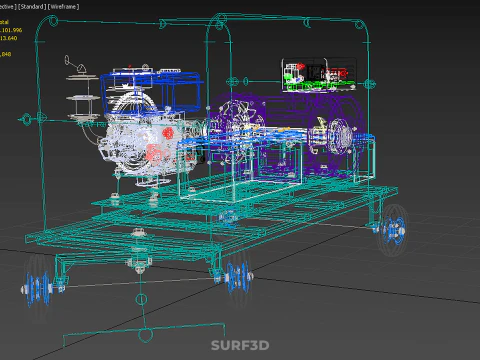Open the Wireframe display mode menu

click(64, 7)
